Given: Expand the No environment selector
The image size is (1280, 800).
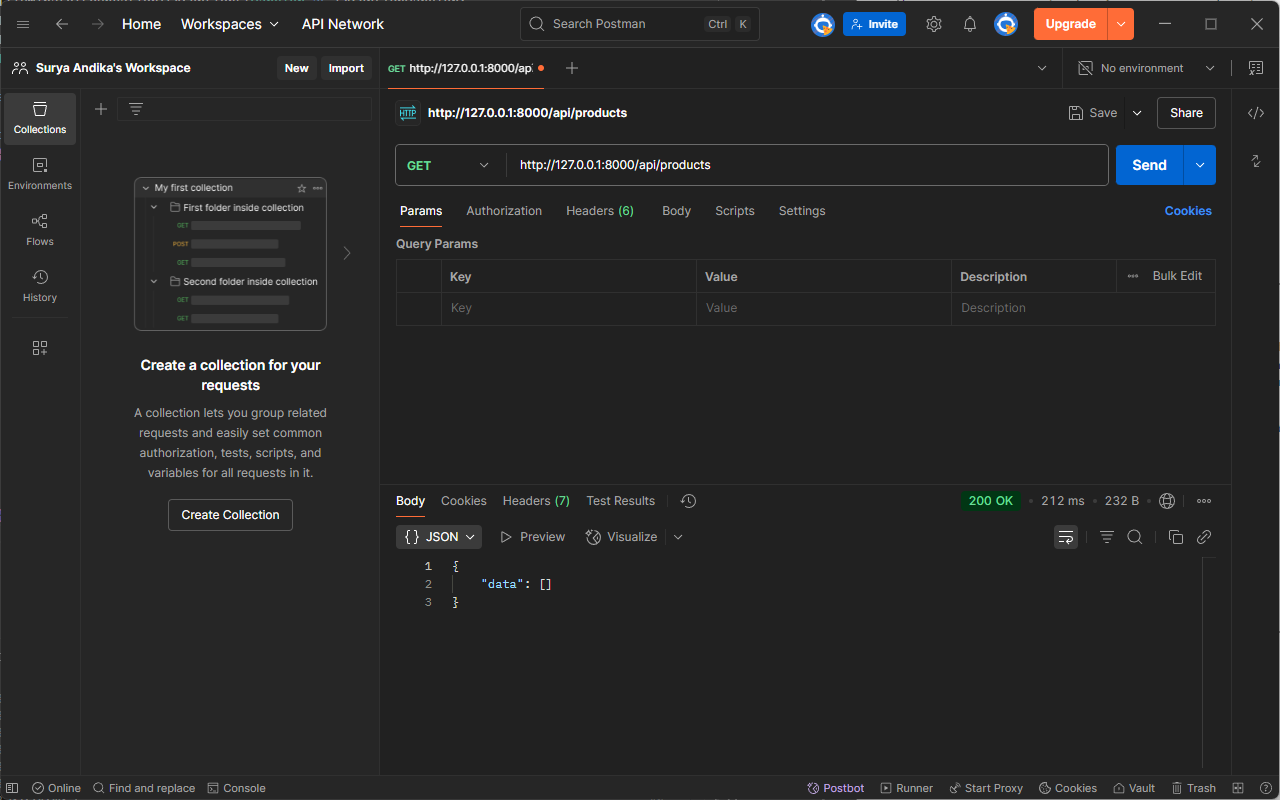Looking at the screenshot, I should (1146, 68).
